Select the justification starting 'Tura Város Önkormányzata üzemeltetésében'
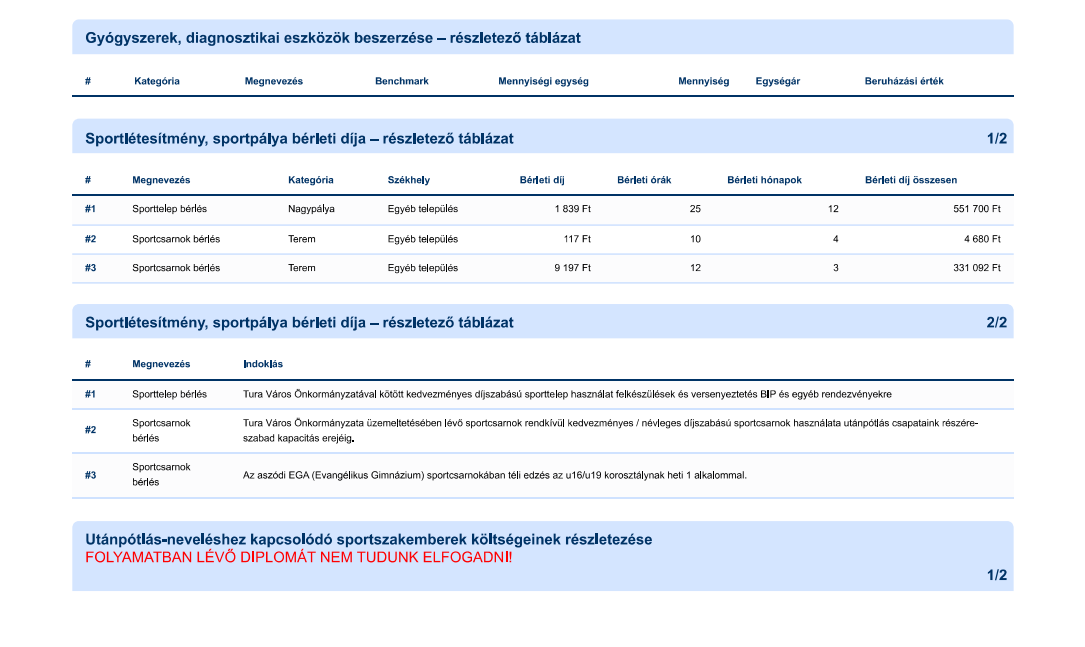 [610, 430]
